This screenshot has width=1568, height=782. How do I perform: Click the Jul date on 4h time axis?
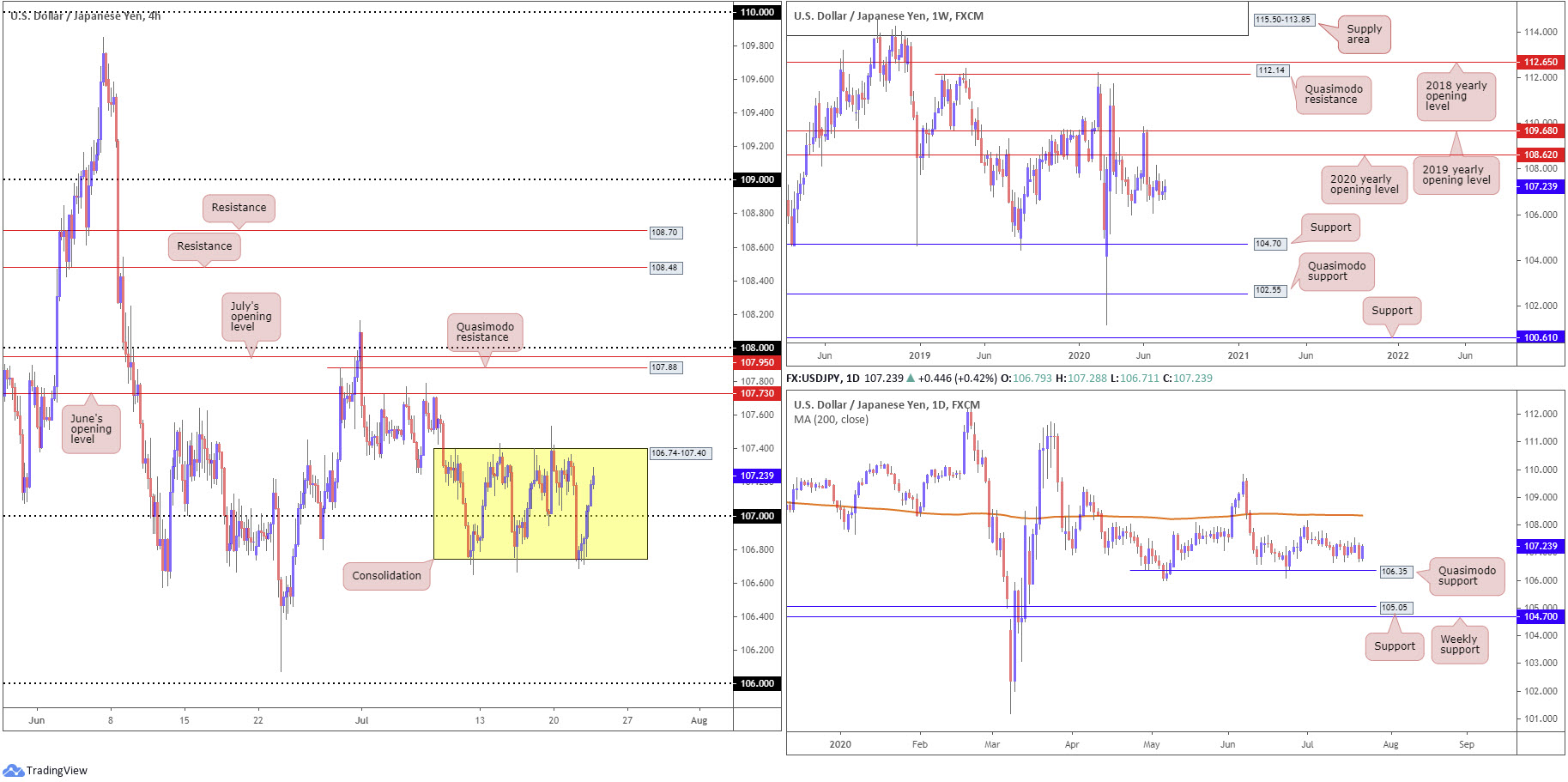coord(362,720)
